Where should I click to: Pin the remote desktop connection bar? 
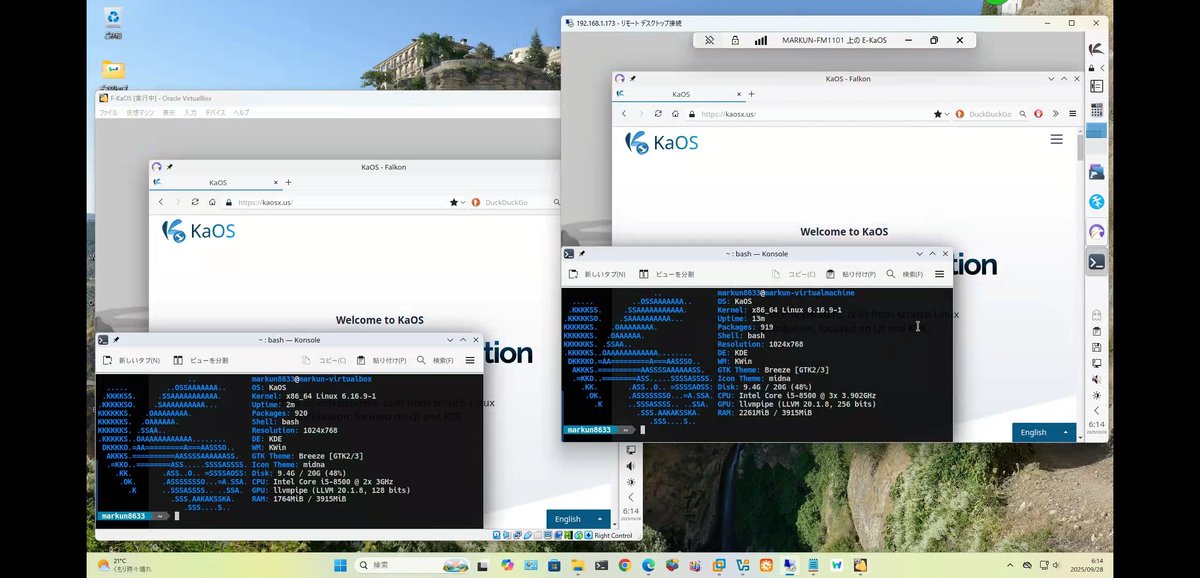coord(709,40)
